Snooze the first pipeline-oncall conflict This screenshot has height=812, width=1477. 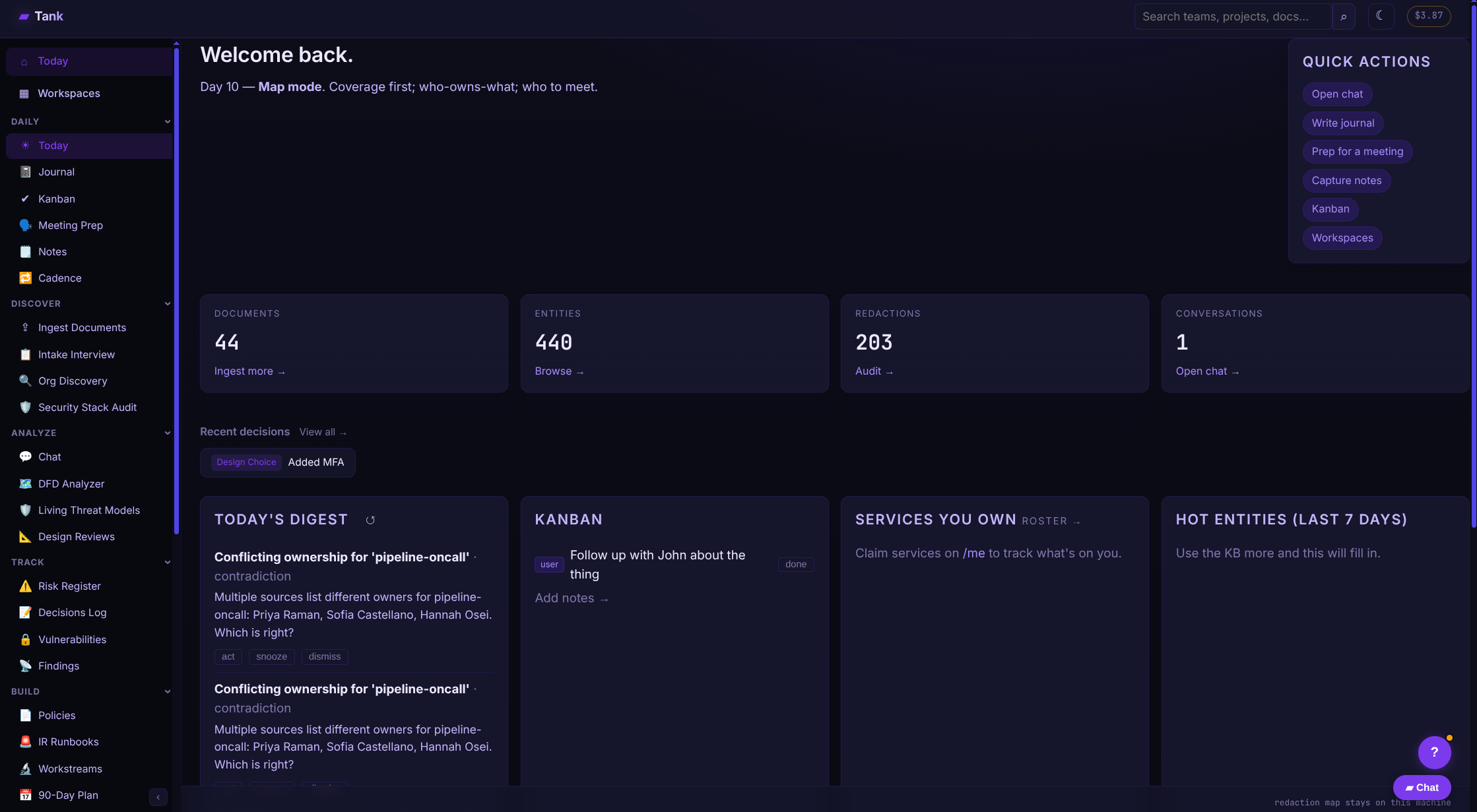(x=271, y=657)
